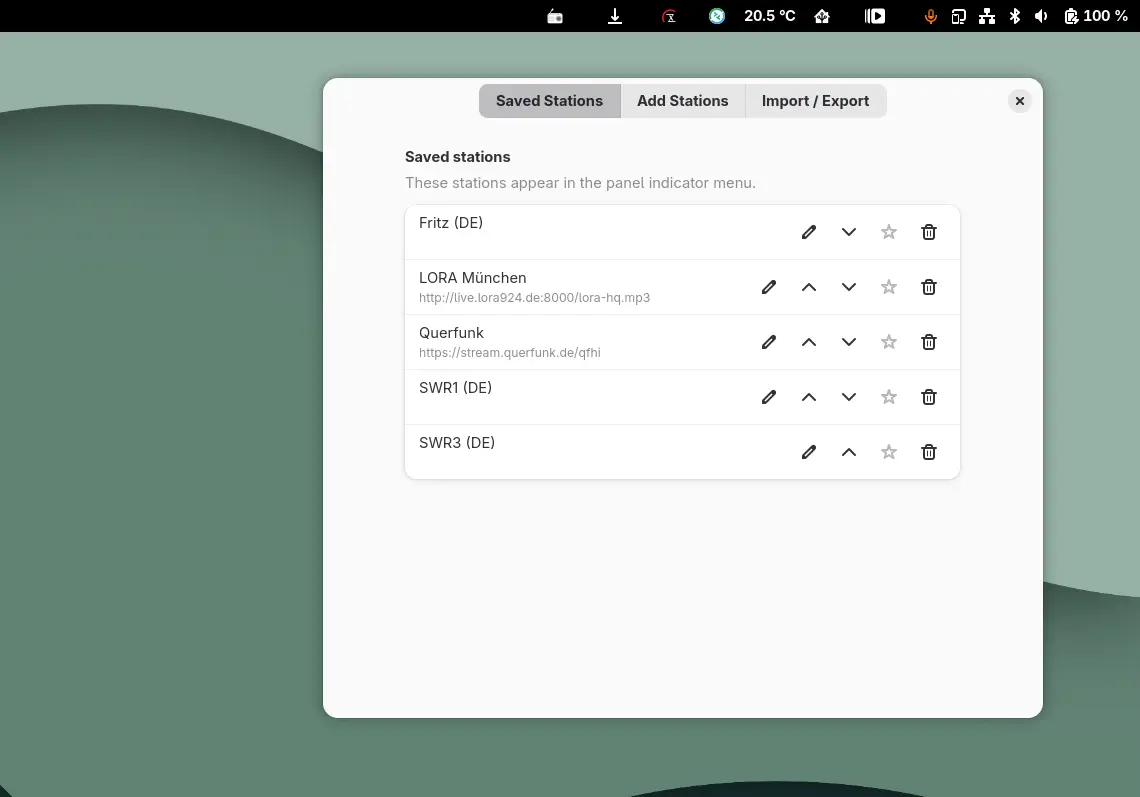
Task: Toggle favorite star for LORA München
Action: click(889, 287)
